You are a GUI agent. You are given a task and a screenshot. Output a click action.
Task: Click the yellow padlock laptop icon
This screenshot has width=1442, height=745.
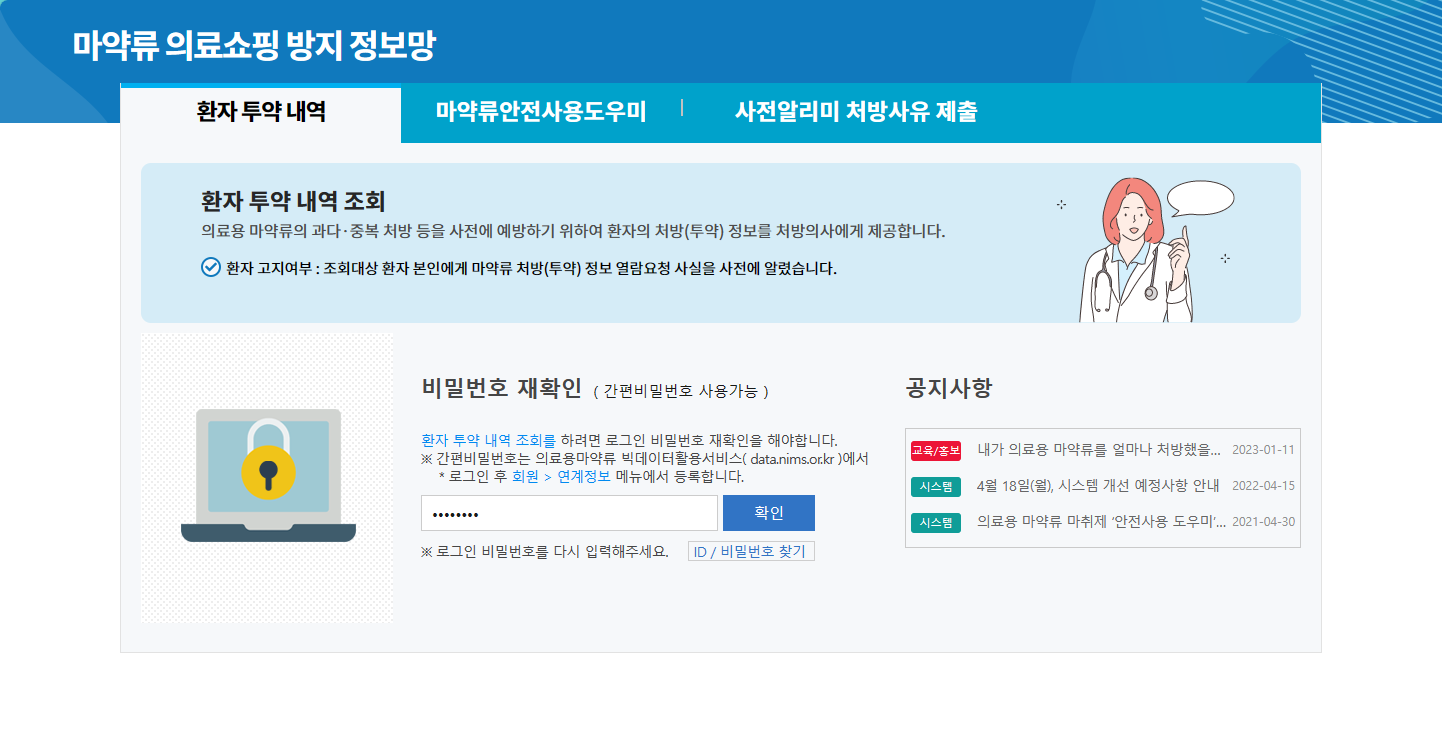pos(268,476)
